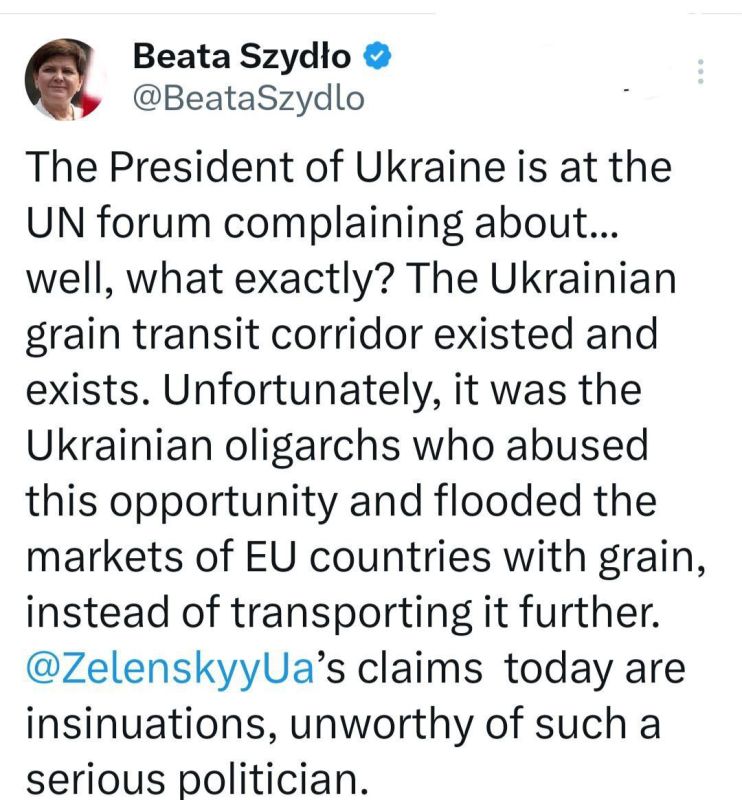Image resolution: width=742 pixels, height=800 pixels.
Task: Open the three-dot more options menu
Action: [x=701, y=71]
